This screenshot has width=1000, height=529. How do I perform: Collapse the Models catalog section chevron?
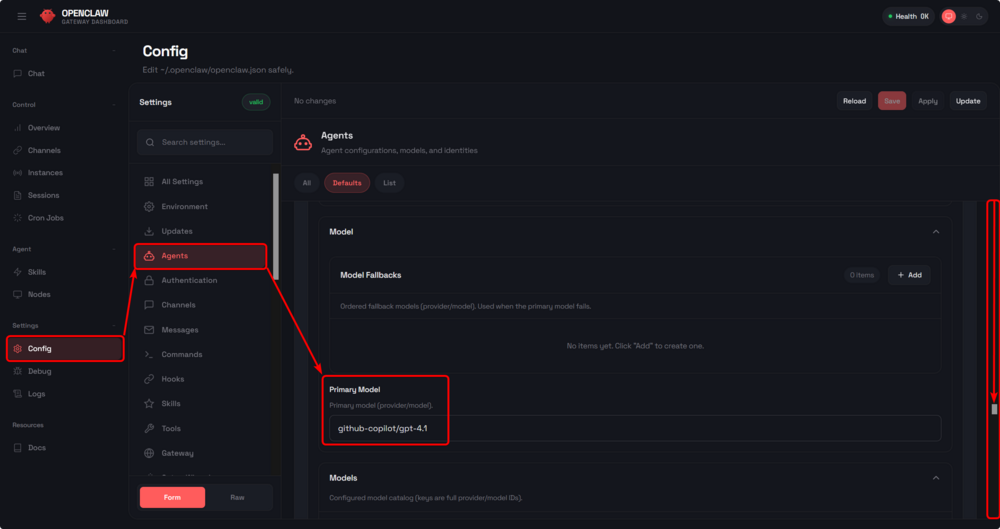tap(936, 478)
